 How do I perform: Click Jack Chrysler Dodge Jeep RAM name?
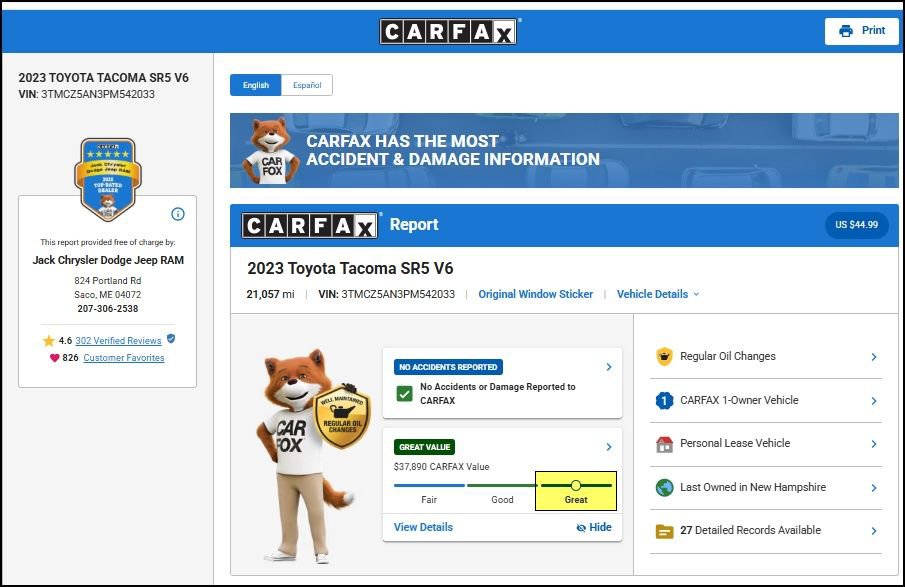pos(108,260)
